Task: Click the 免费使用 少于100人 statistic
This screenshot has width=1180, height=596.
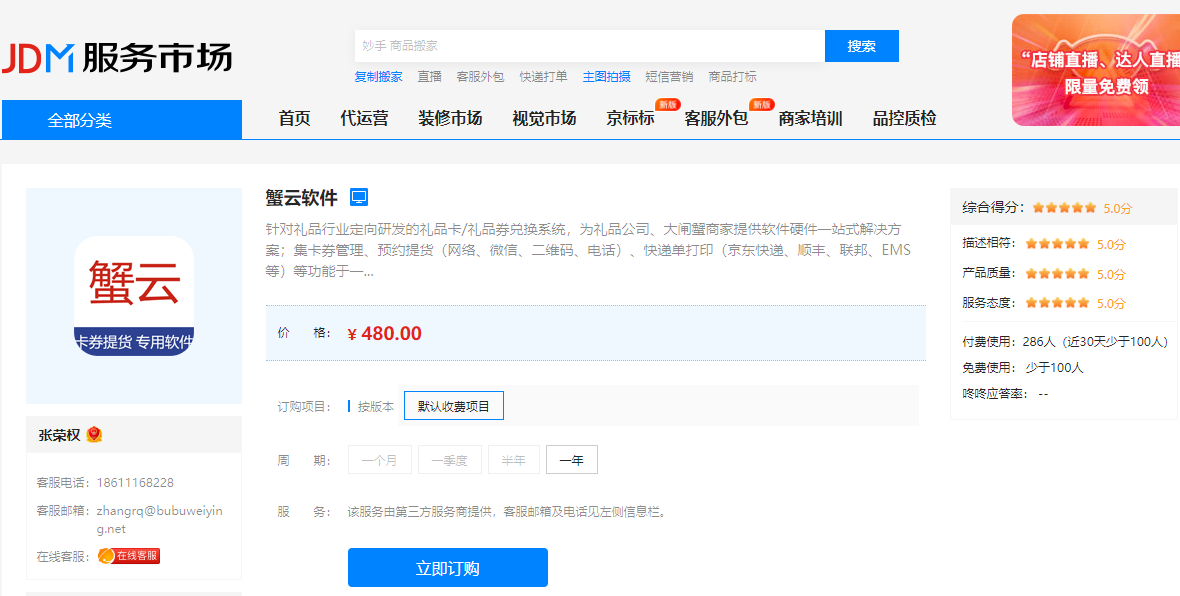Action: 1023,368
